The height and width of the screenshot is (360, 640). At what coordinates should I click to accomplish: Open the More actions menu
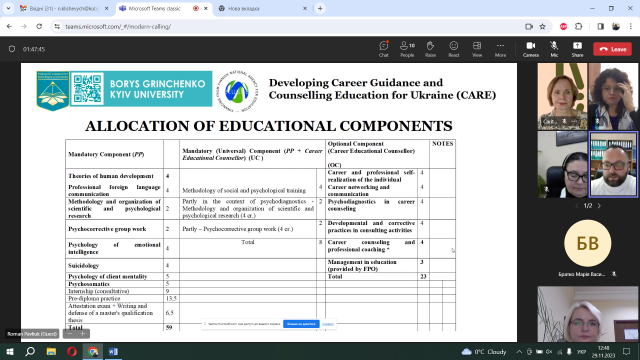click(x=500, y=49)
